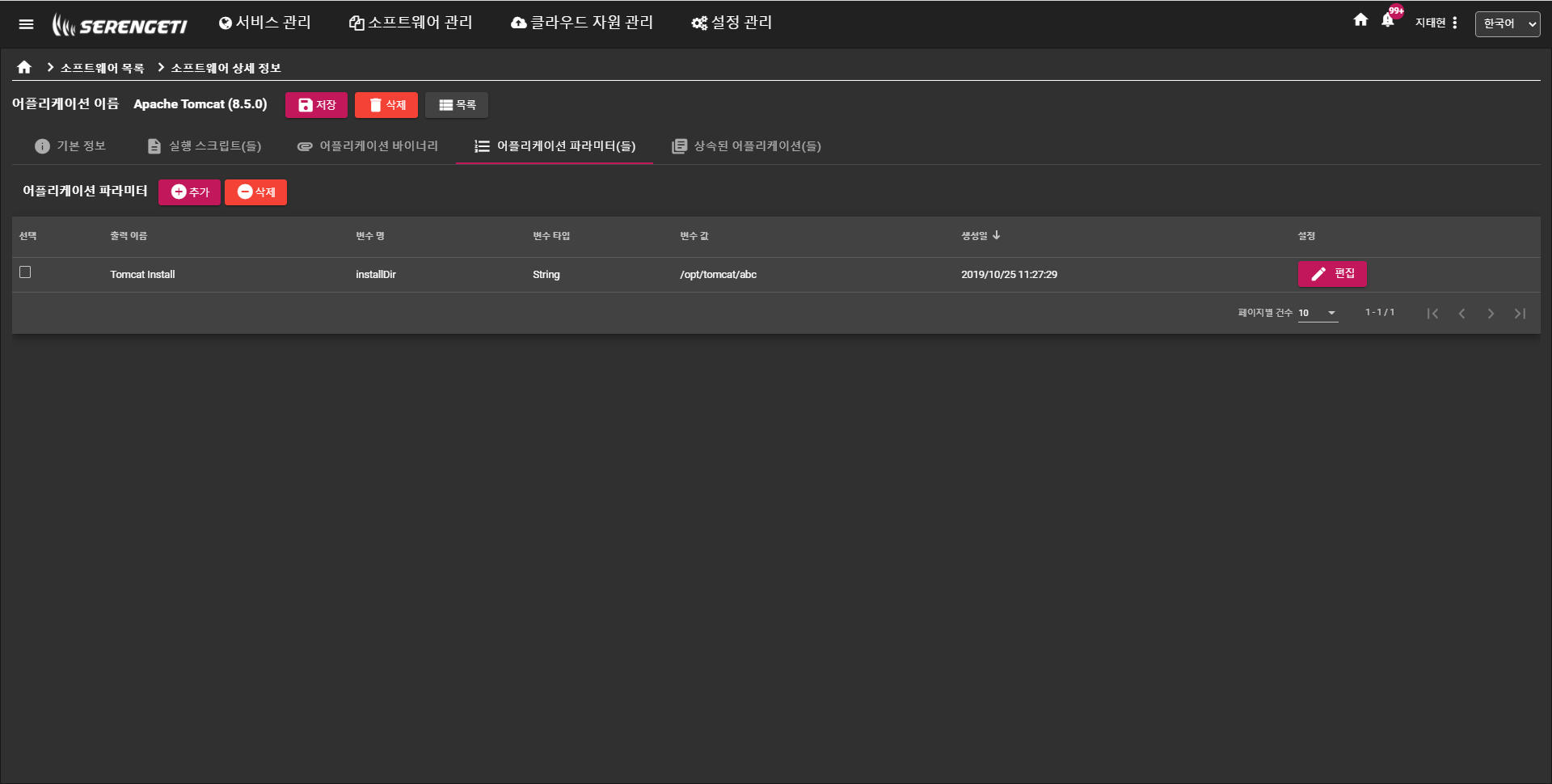Open 클라우드 자원 관리 menu
1552x784 pixels.
(582, 23)
